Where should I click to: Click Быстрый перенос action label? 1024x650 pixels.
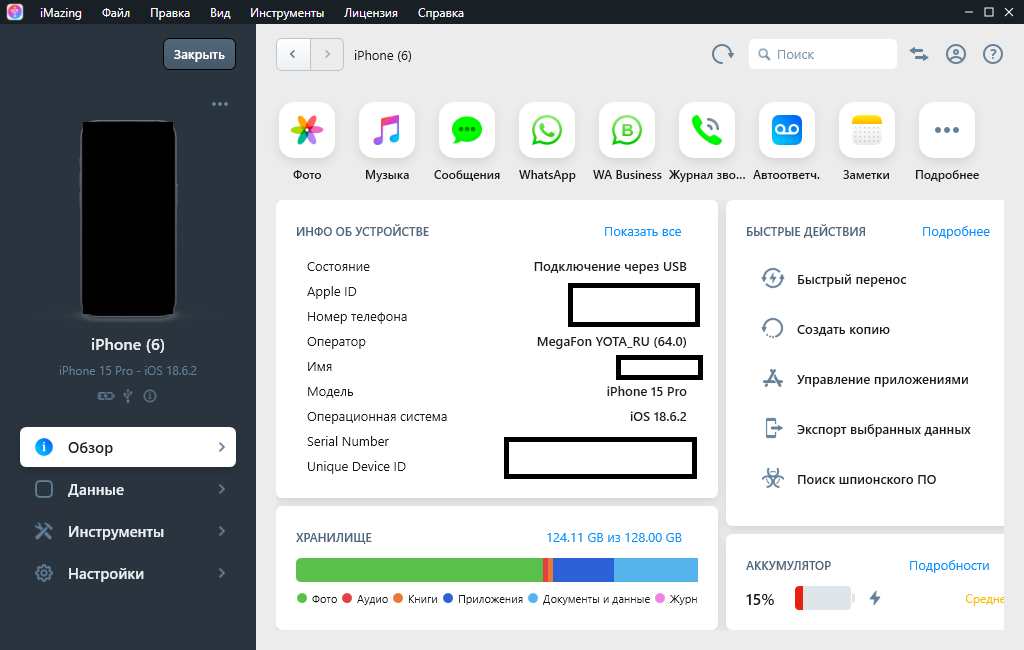tap(852, 279)
